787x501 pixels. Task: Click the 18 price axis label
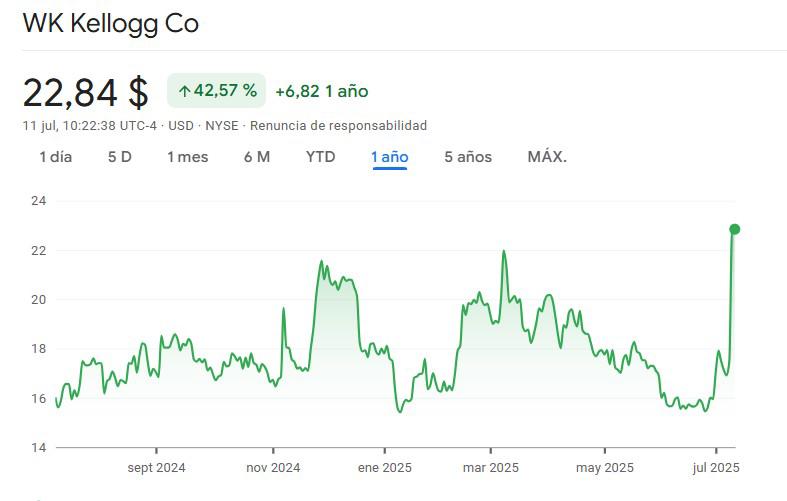coord(39,349)
